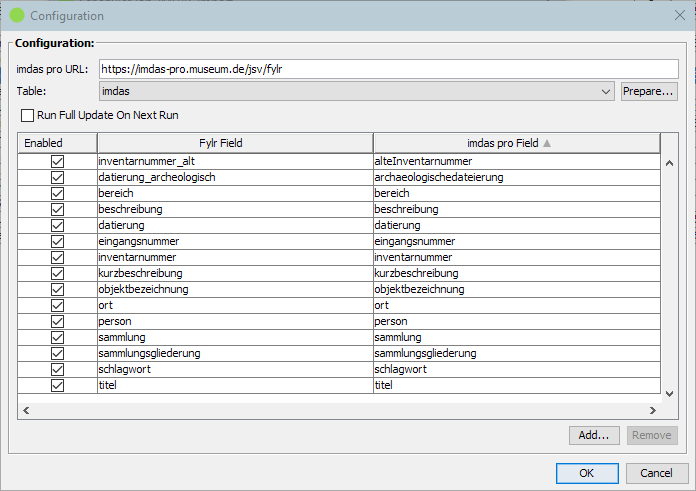Close the Configuration dialog
Viewport: 696px width, 491px height.
point(680,15)
